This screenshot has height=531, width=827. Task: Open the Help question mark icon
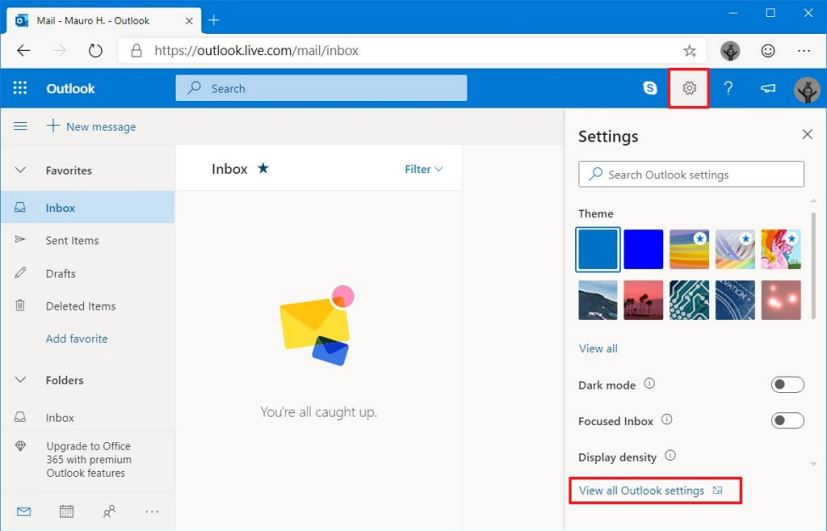tap(728, 88)
